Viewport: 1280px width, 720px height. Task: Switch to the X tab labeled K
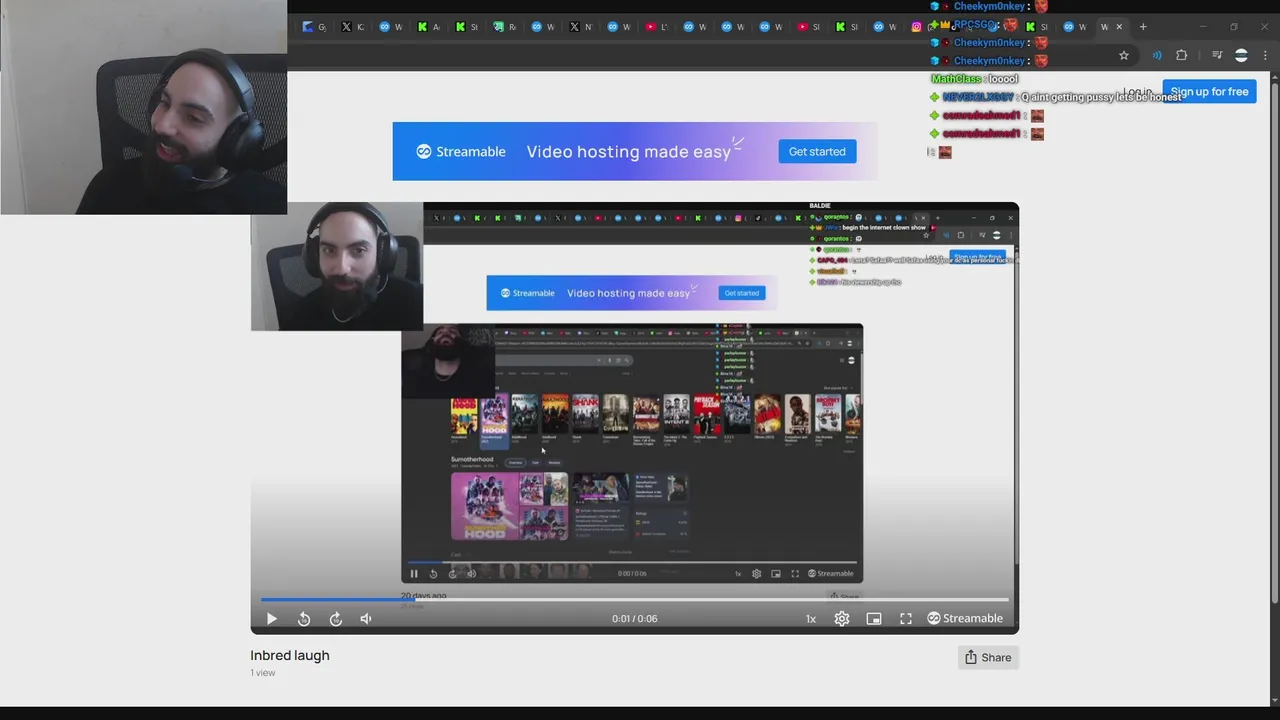pos(353,27)
